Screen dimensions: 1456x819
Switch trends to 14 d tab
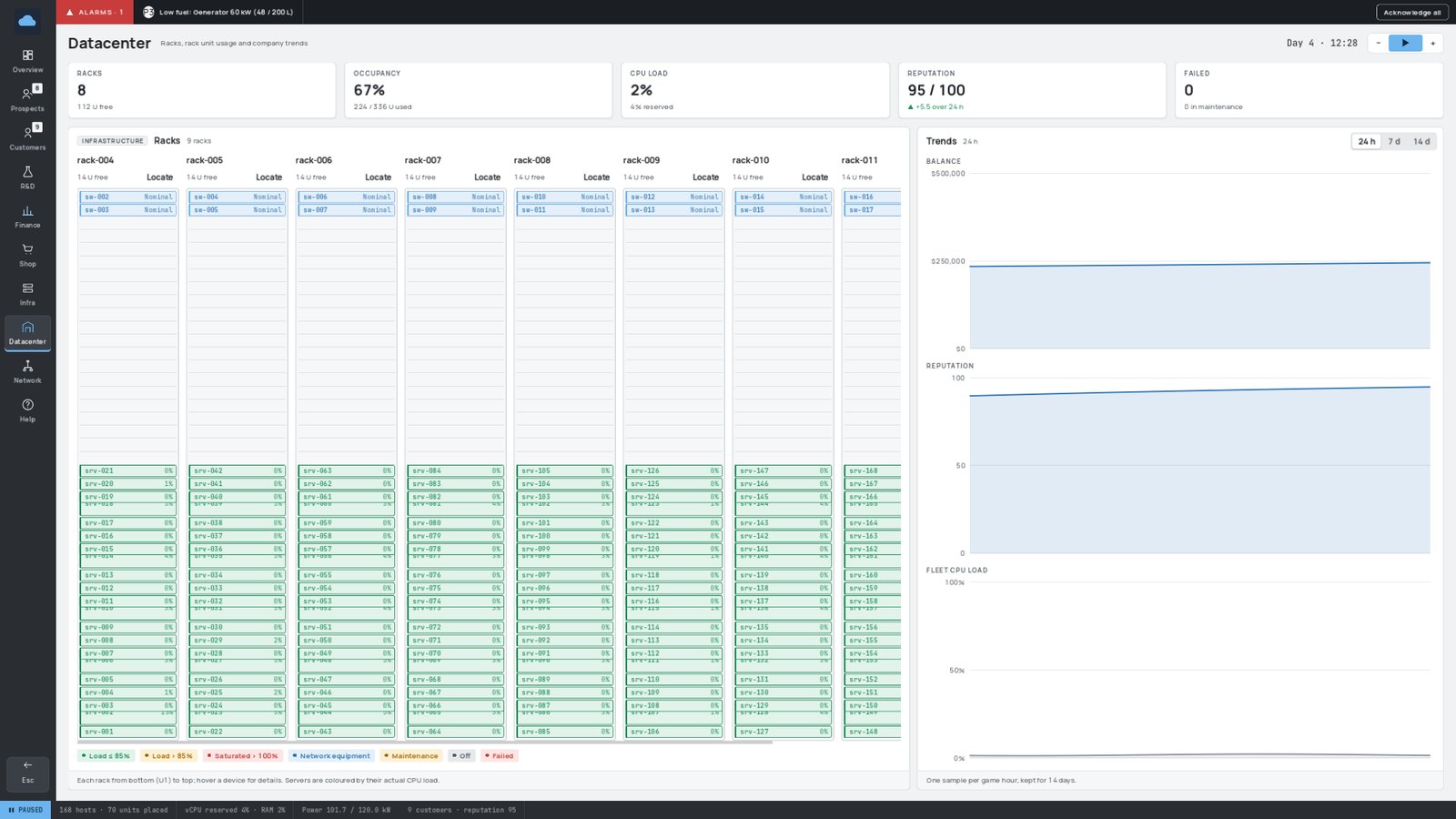[1421, 141]
